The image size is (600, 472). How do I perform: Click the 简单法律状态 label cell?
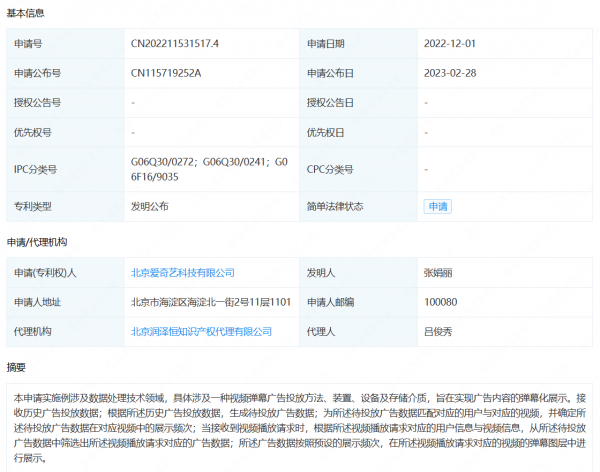pyautogui.click(x=358, y=207)
